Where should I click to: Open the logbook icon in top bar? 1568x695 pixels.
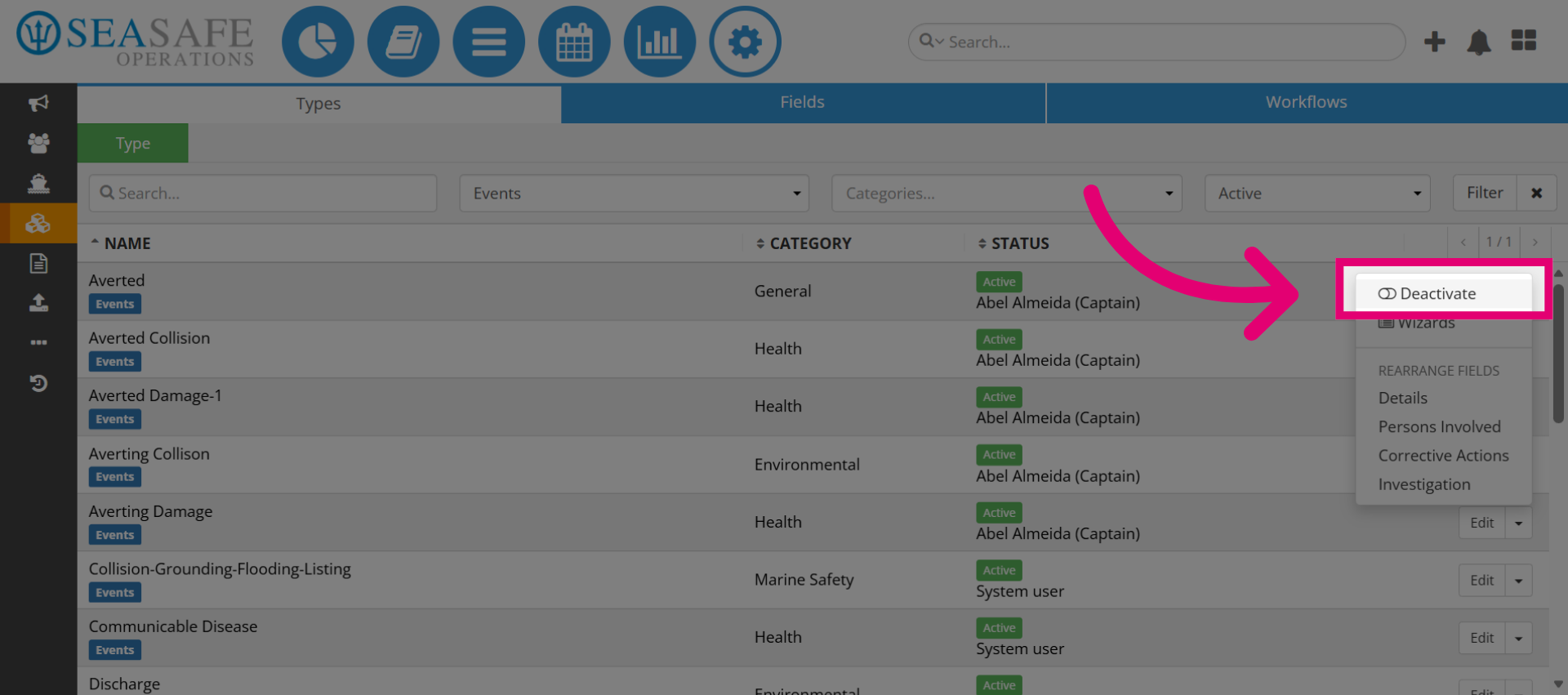point(403,42)
